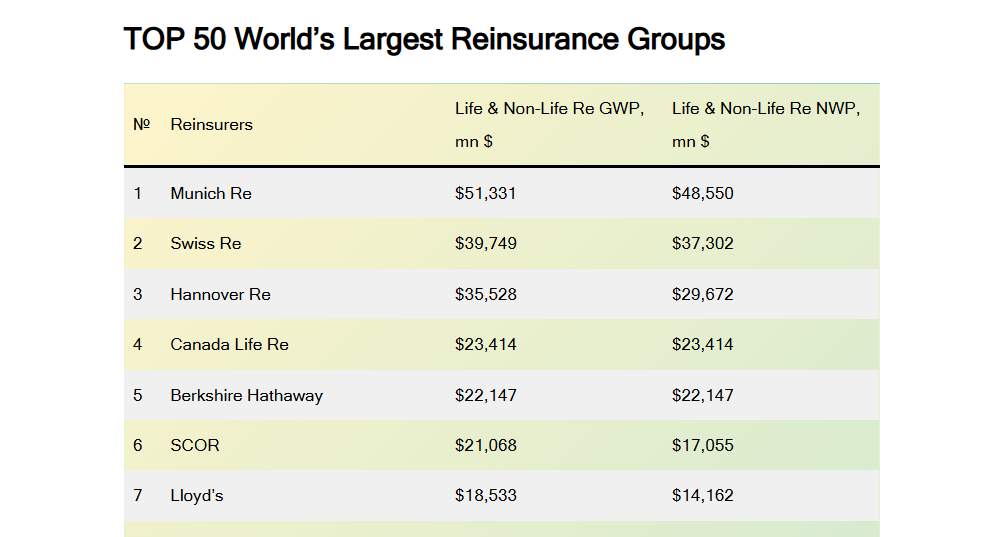This screenshot has width=1002, height=537.
Task: Click Munich Re reinsurer name
Action: click(211, 193)
